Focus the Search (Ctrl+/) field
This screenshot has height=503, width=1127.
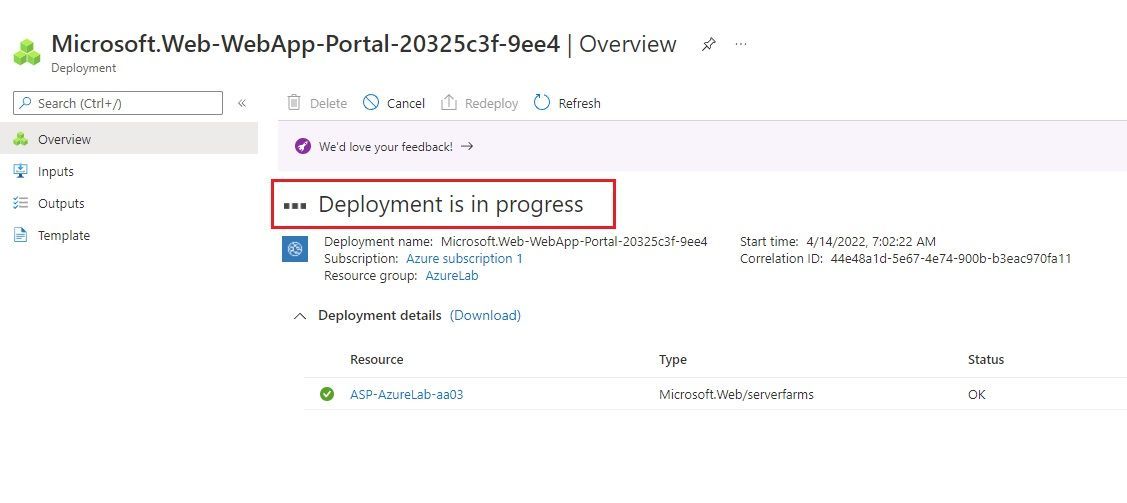click(118, 103)
